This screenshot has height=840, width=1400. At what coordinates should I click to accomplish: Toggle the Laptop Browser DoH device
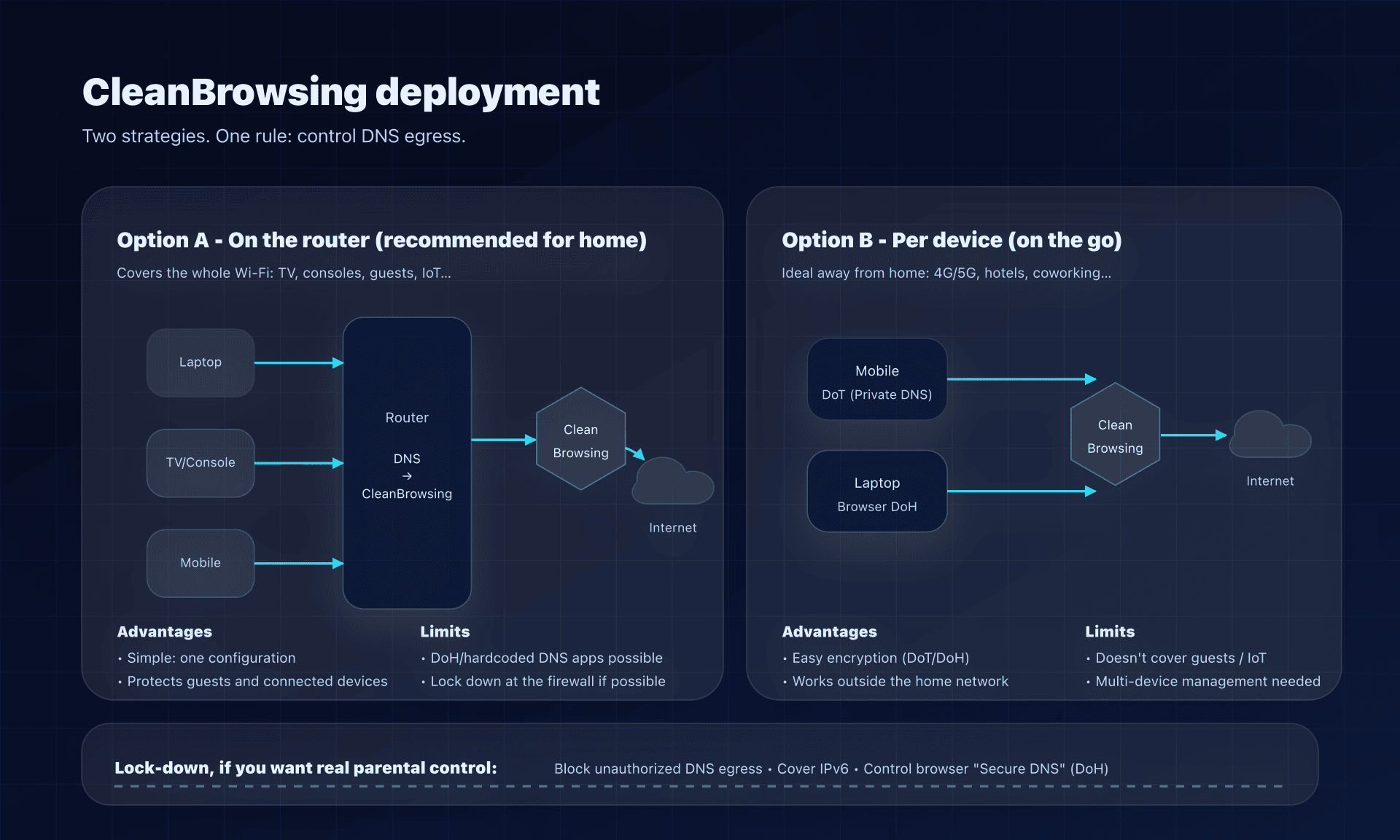click(876, 491)
